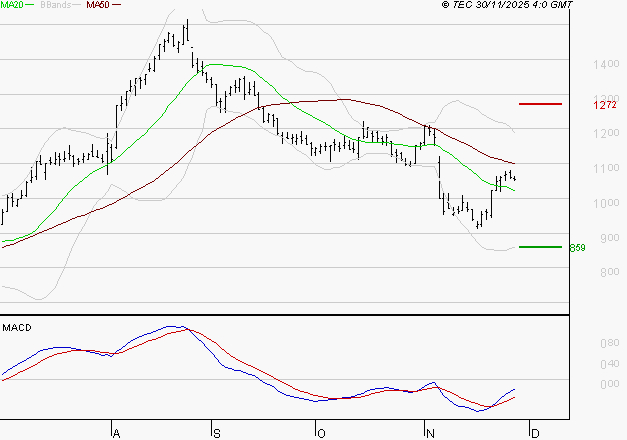Click the 1200 price axis label

[x=606, y=133]
